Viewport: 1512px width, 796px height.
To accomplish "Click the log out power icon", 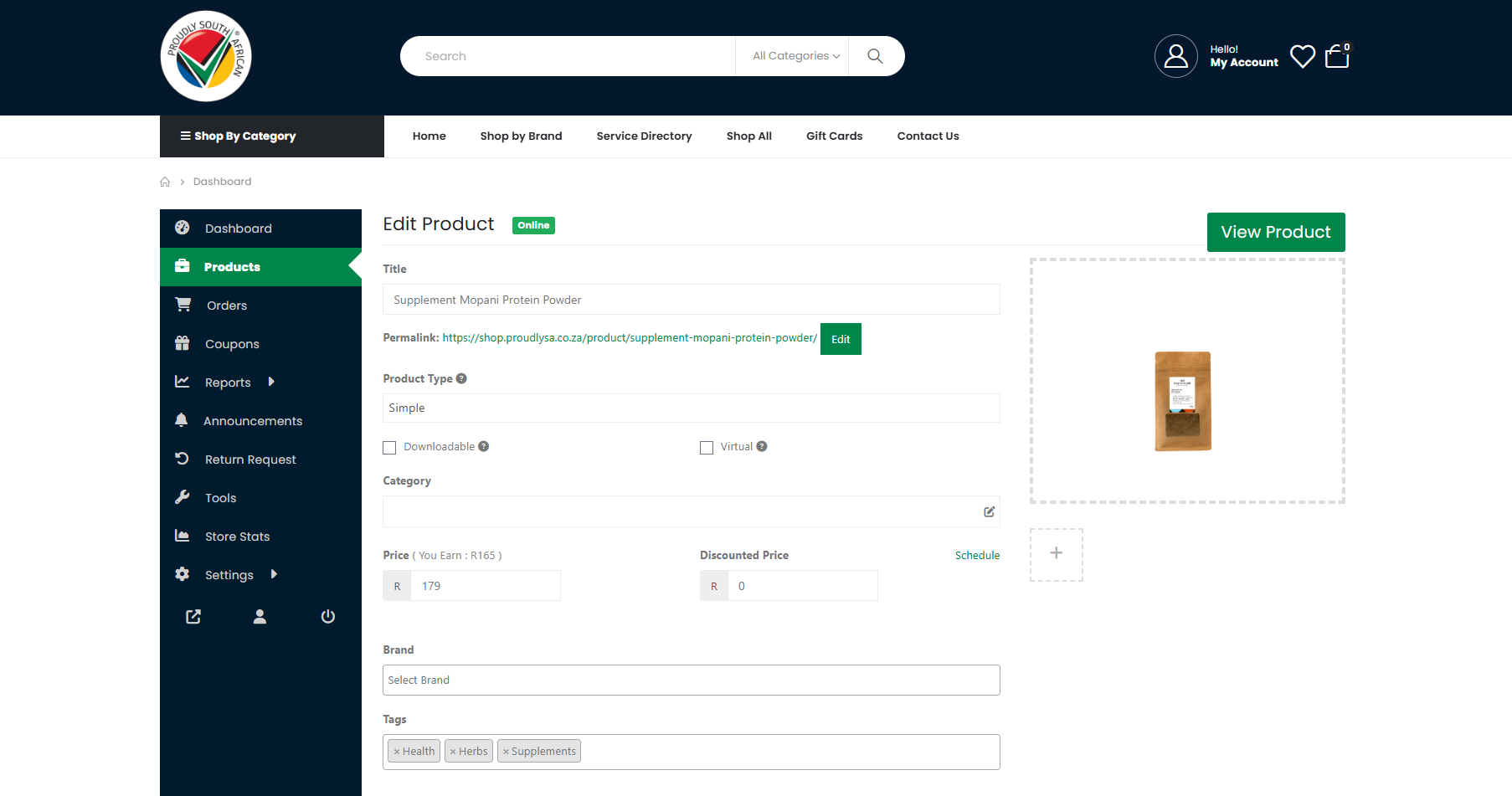I will (328, 617).
